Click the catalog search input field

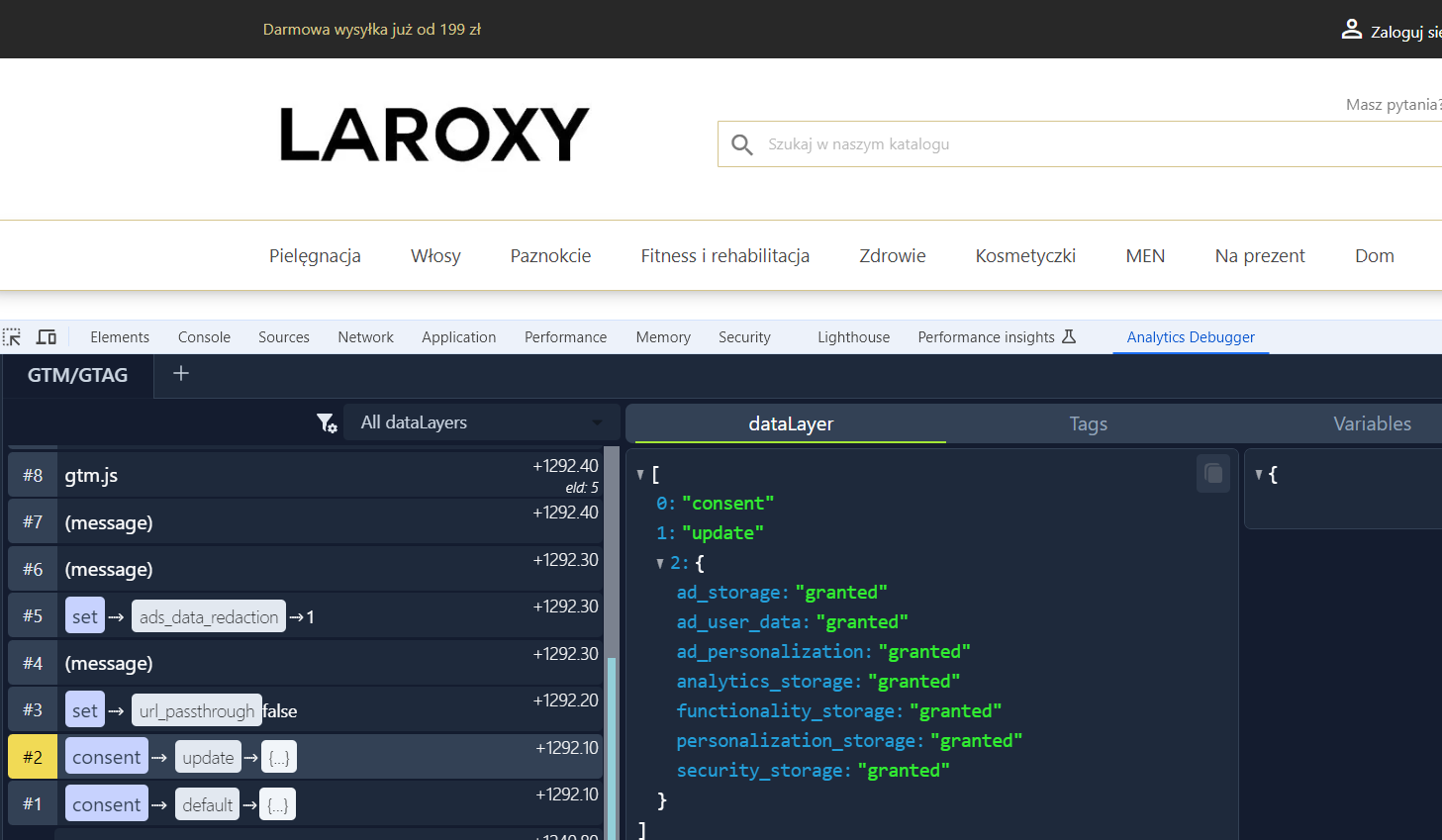pos(1089,144)
